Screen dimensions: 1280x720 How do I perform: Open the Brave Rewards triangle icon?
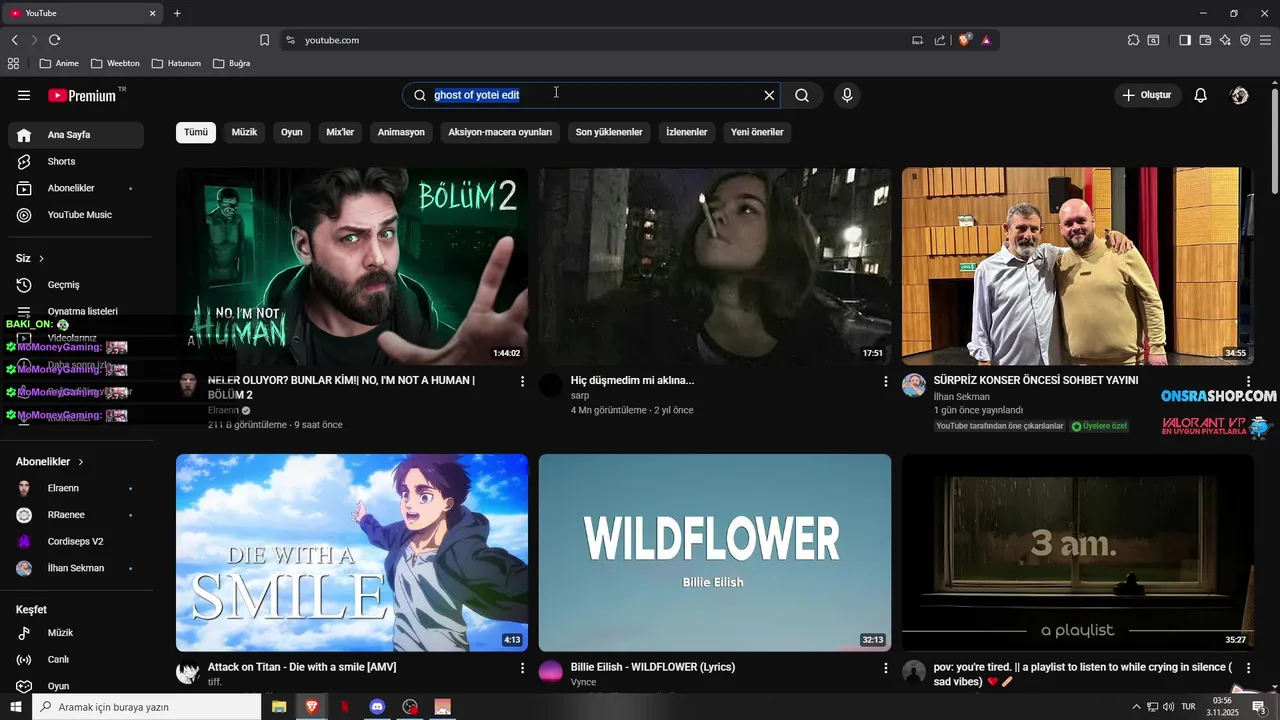(x=986, y=40)
